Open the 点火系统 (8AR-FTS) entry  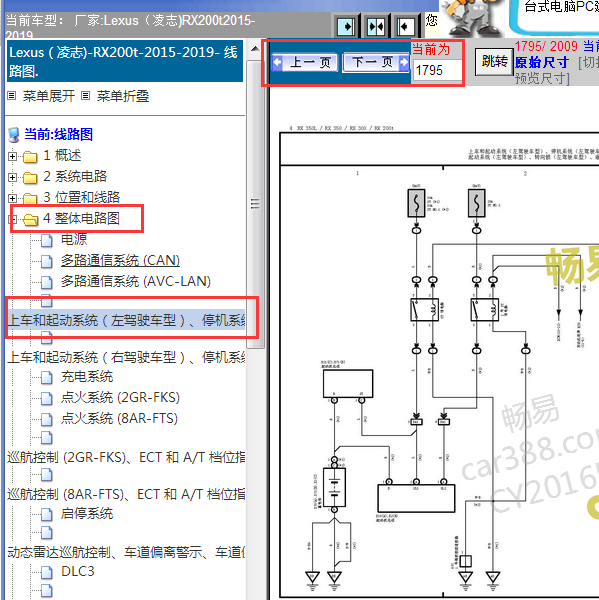point(119,419)
